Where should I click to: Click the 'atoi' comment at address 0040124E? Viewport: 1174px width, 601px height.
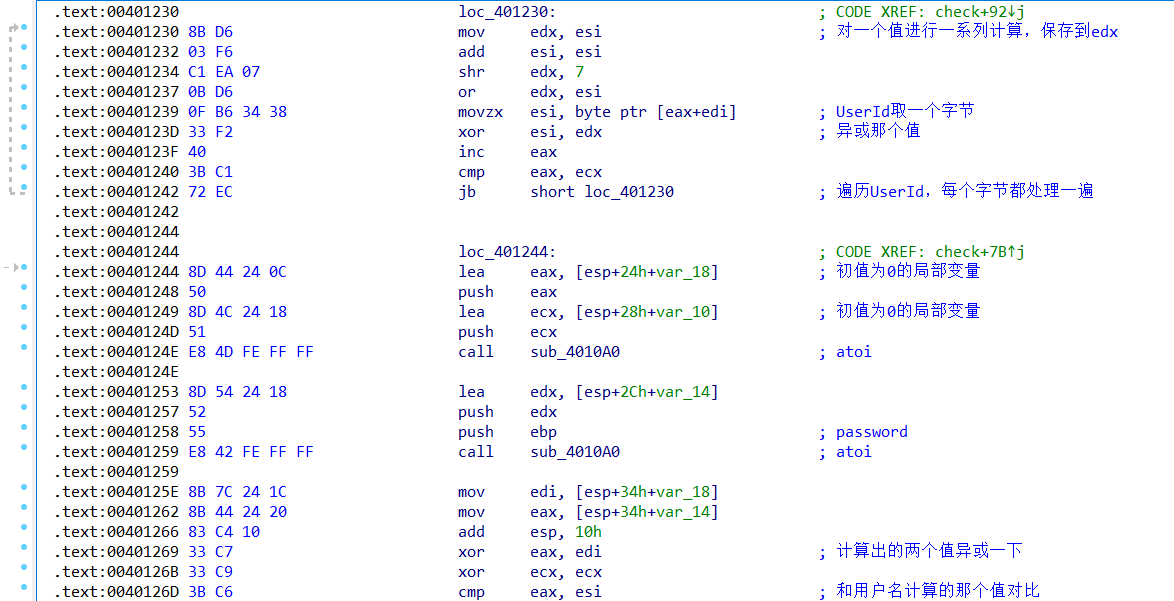pyautogui.click(x=854, y=352)
